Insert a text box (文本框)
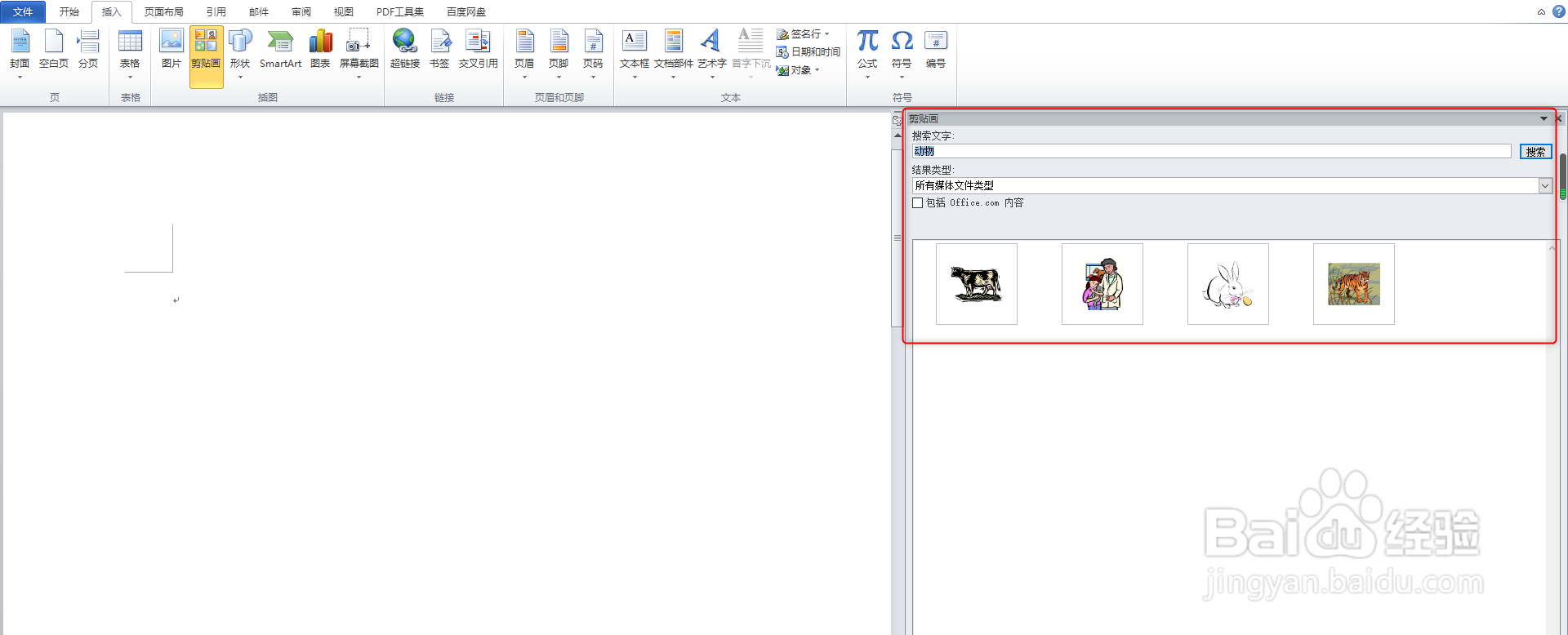 [x=635, y=53]
